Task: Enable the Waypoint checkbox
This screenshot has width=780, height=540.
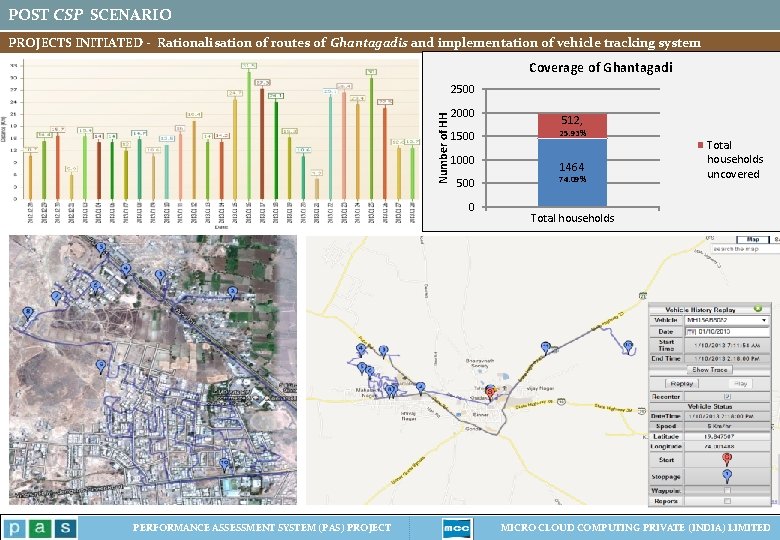Action: tap(727, 491)
